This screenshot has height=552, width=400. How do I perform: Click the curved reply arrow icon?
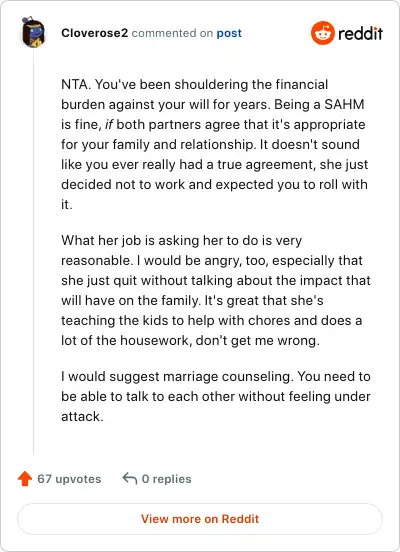point(130,479)
